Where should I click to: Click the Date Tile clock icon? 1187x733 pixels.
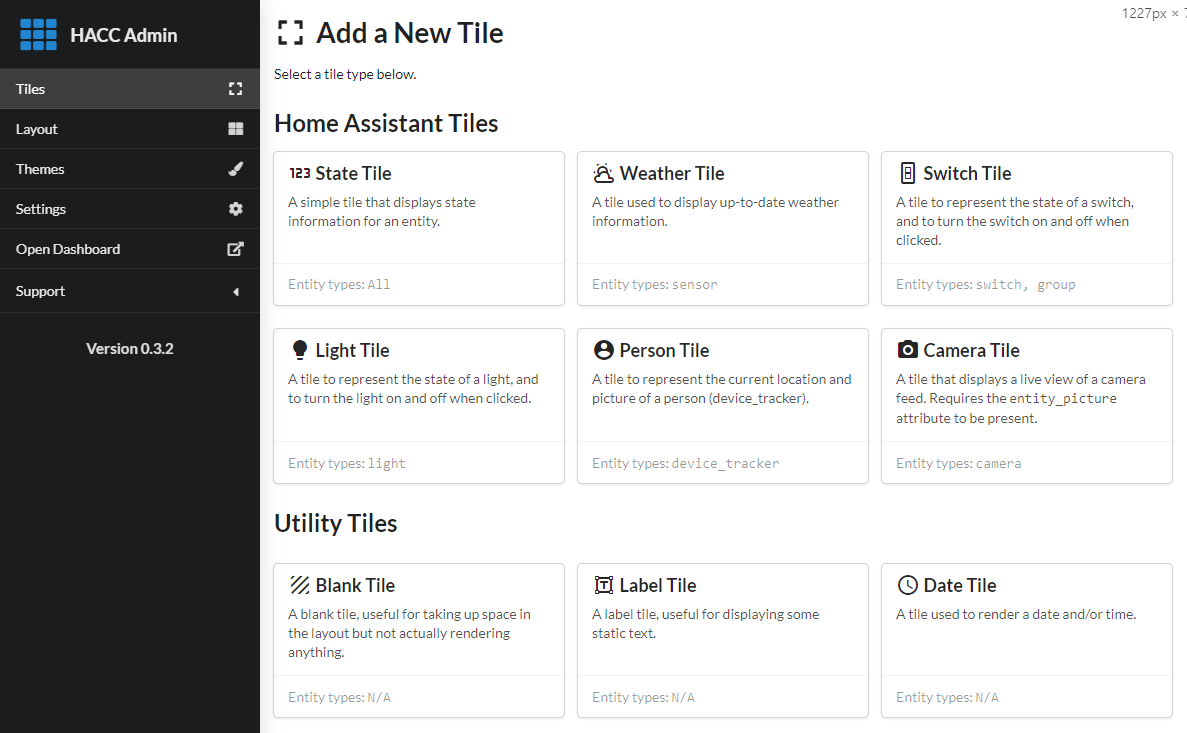907,586
